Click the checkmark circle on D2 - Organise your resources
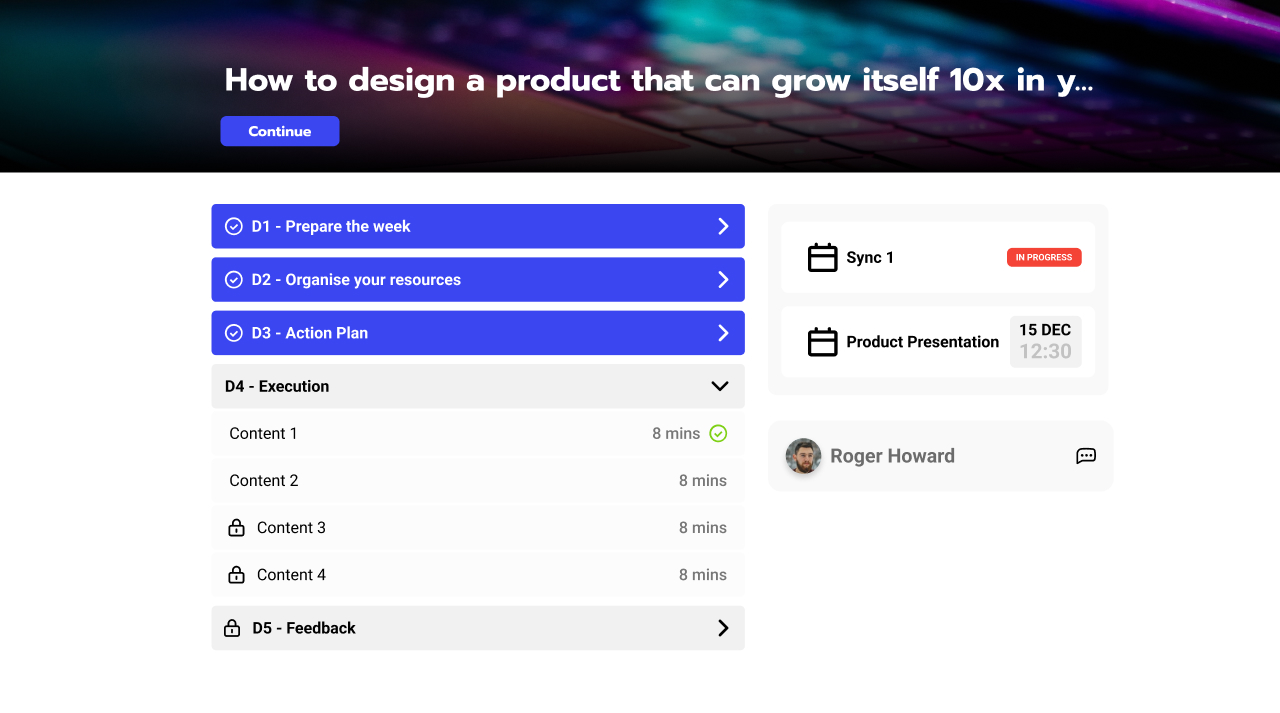 pos(235,279)
